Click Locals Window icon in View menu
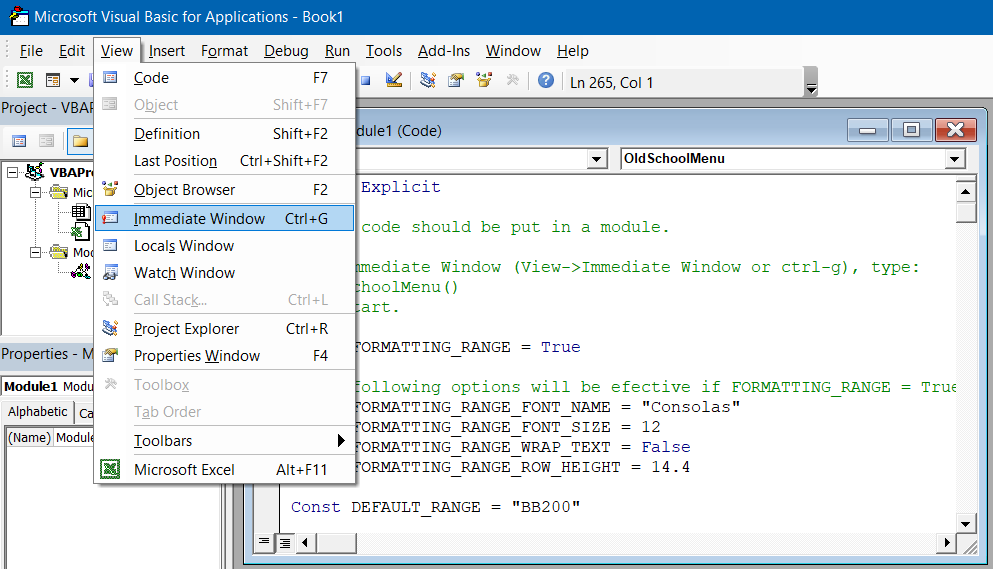Screen dimensions: 993x569 pyautogui.click(x=110, y=245)
